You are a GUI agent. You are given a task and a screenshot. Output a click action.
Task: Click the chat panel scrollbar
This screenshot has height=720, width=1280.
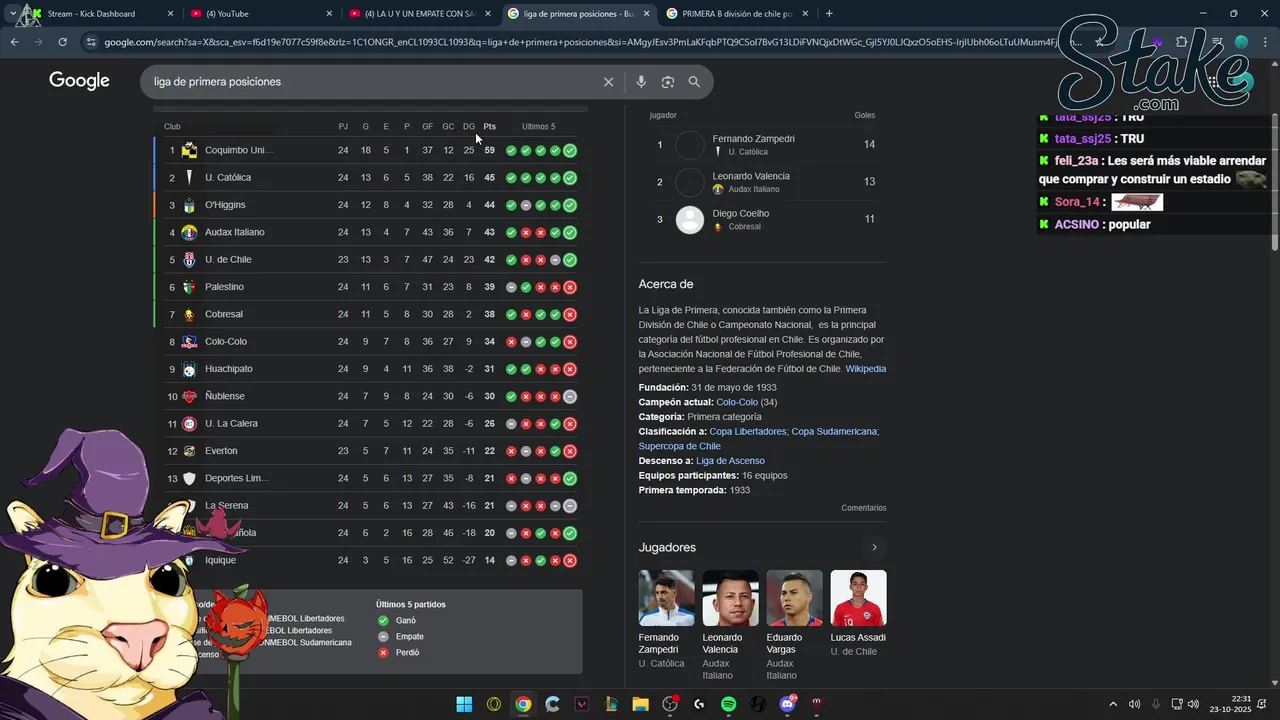(x=1275, y=180)
